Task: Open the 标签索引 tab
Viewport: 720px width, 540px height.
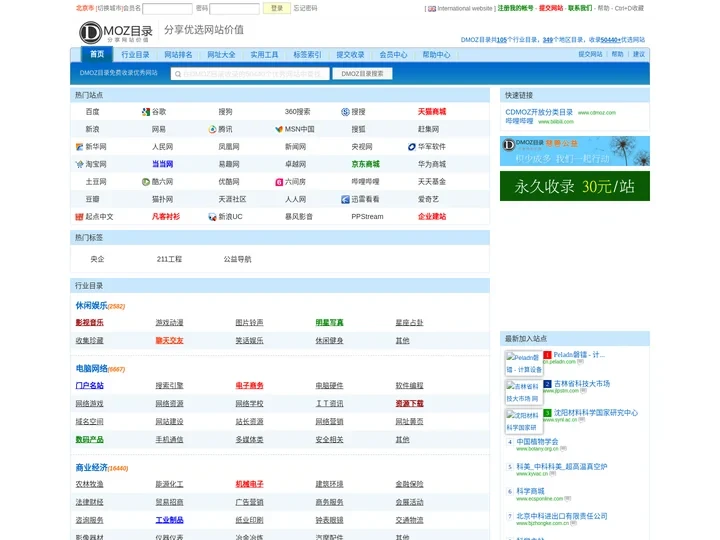Action: tap(307, 55)
